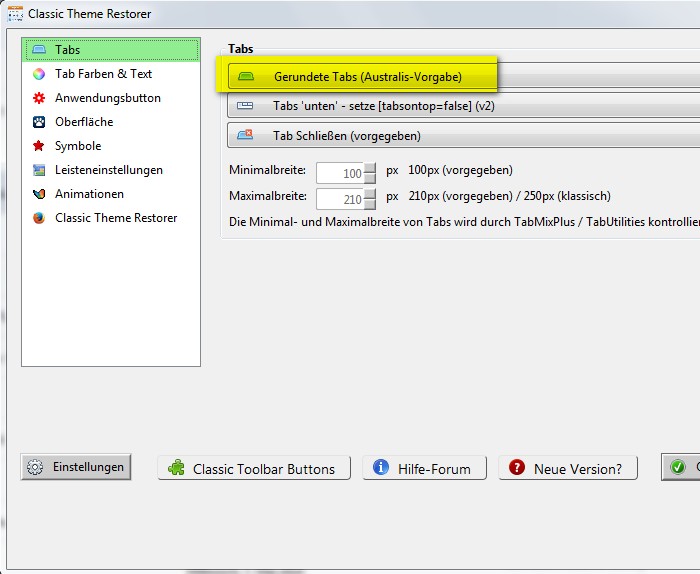700x574 pixels.
Task: Click the red star icon beside Symbole
Action: (x=39, y=146)
